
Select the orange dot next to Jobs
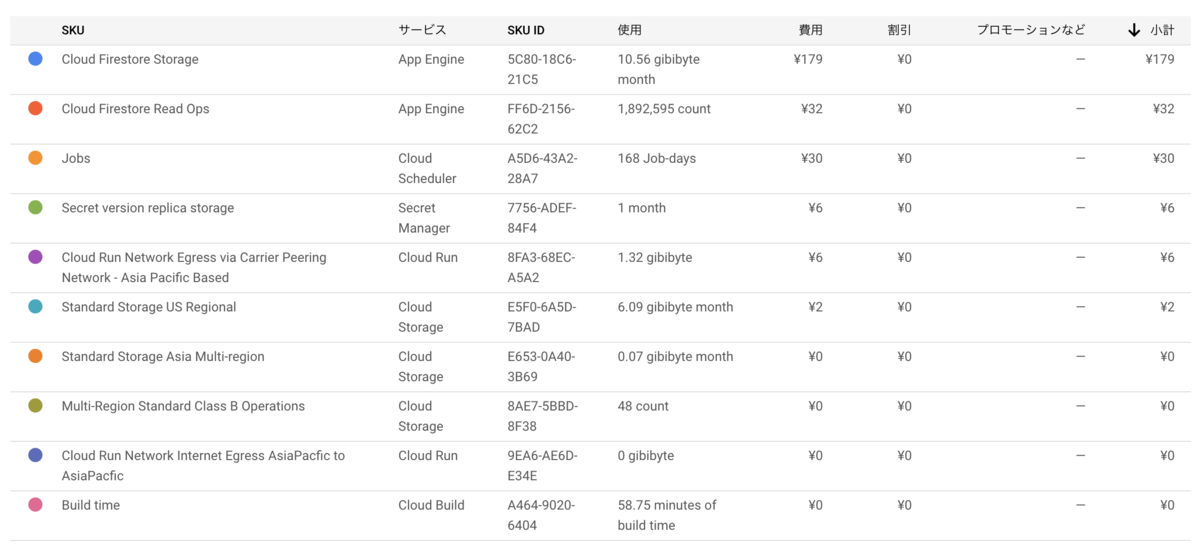point(35,158)
